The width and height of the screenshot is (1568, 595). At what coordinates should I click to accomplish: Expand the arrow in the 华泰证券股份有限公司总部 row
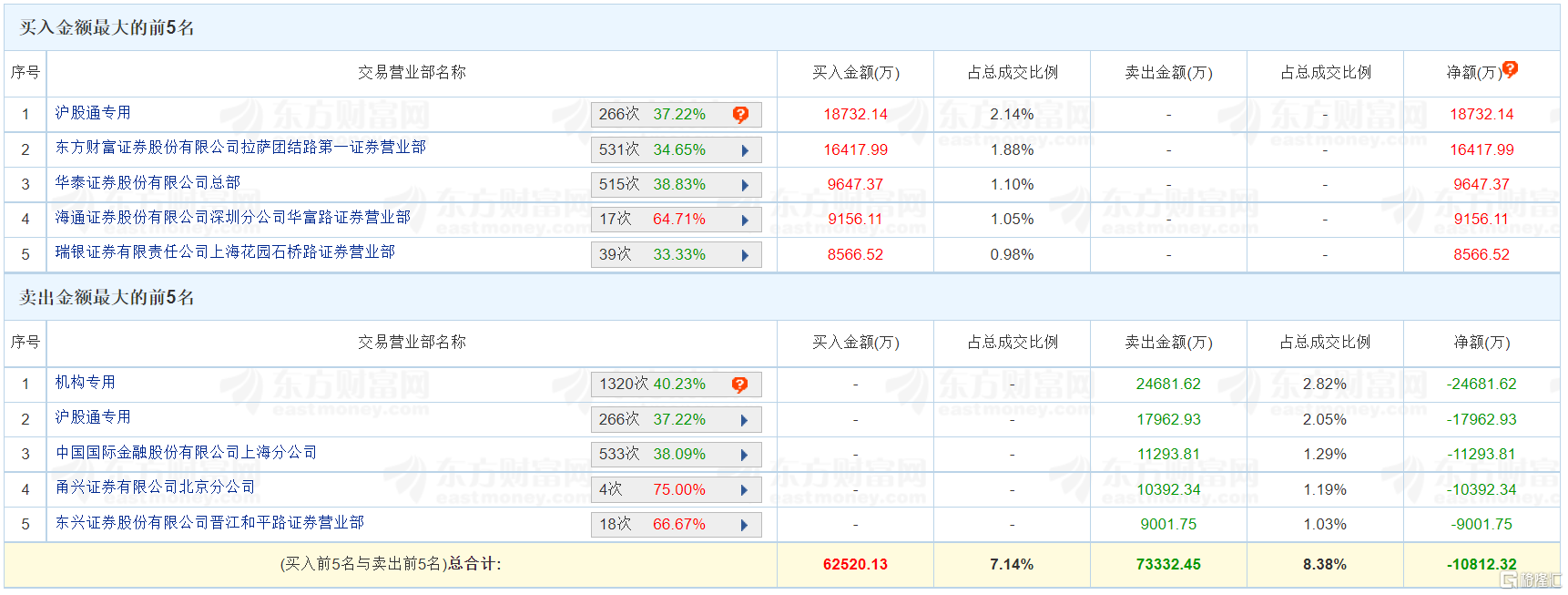point(745,185)
